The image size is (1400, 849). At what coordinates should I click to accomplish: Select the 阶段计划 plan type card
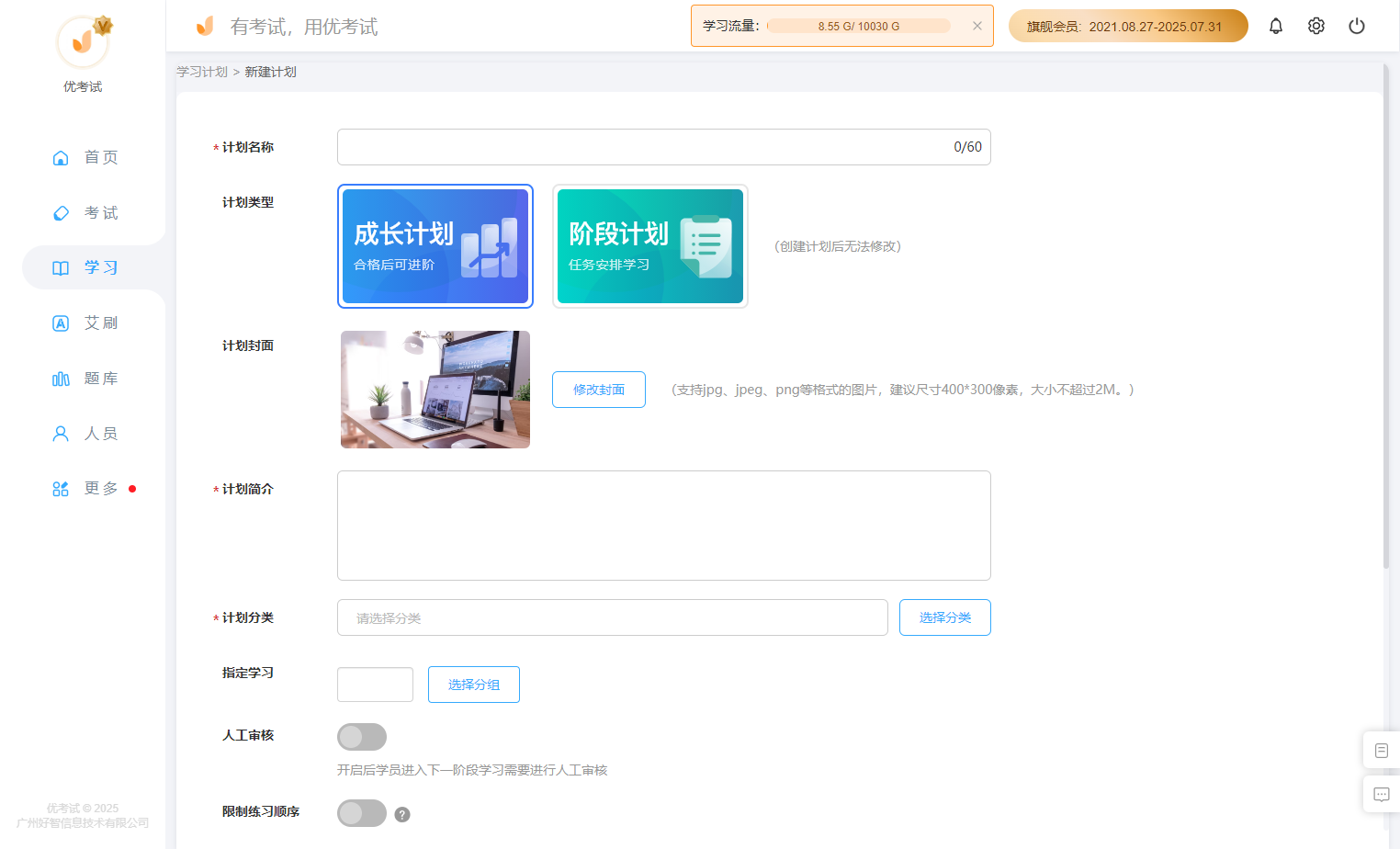(x=650, y=246)
